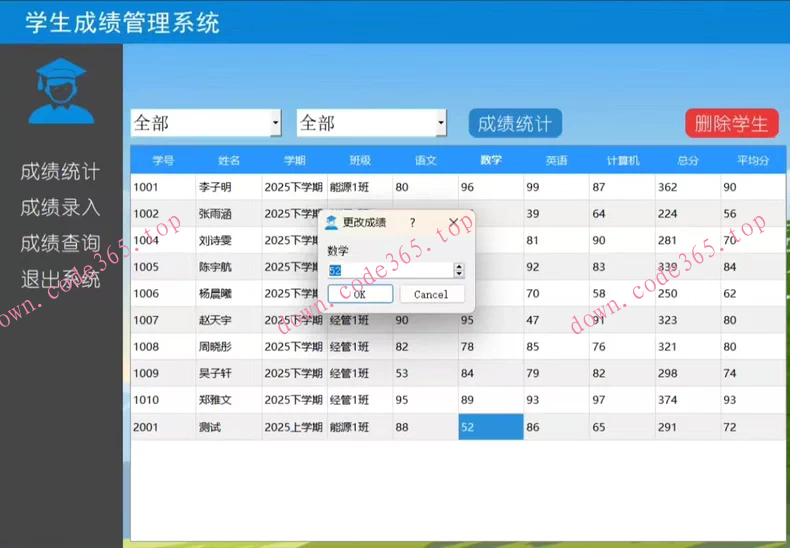Click the name cell 李子明

pyautogui.click(x=229, y=187)
